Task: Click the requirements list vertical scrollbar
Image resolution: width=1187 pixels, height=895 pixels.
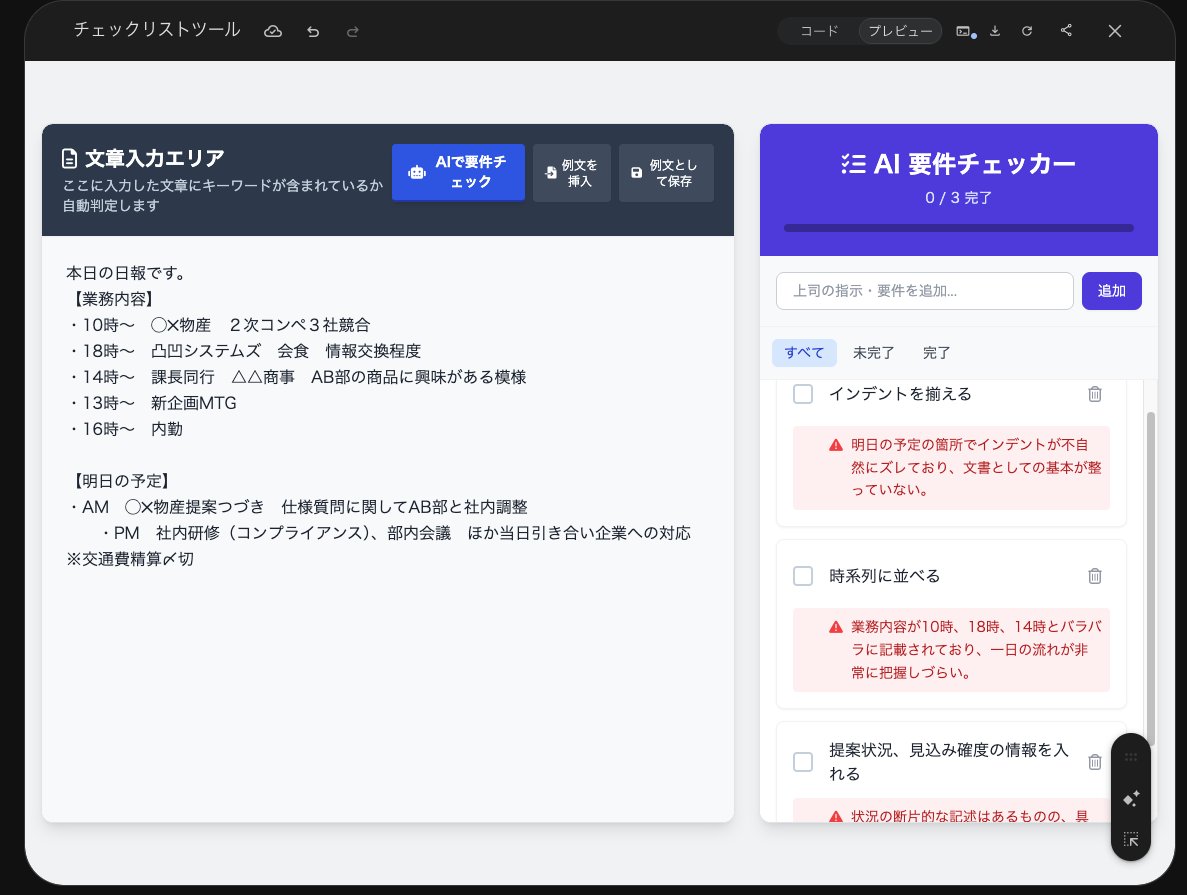Action: coord(1151,579)
